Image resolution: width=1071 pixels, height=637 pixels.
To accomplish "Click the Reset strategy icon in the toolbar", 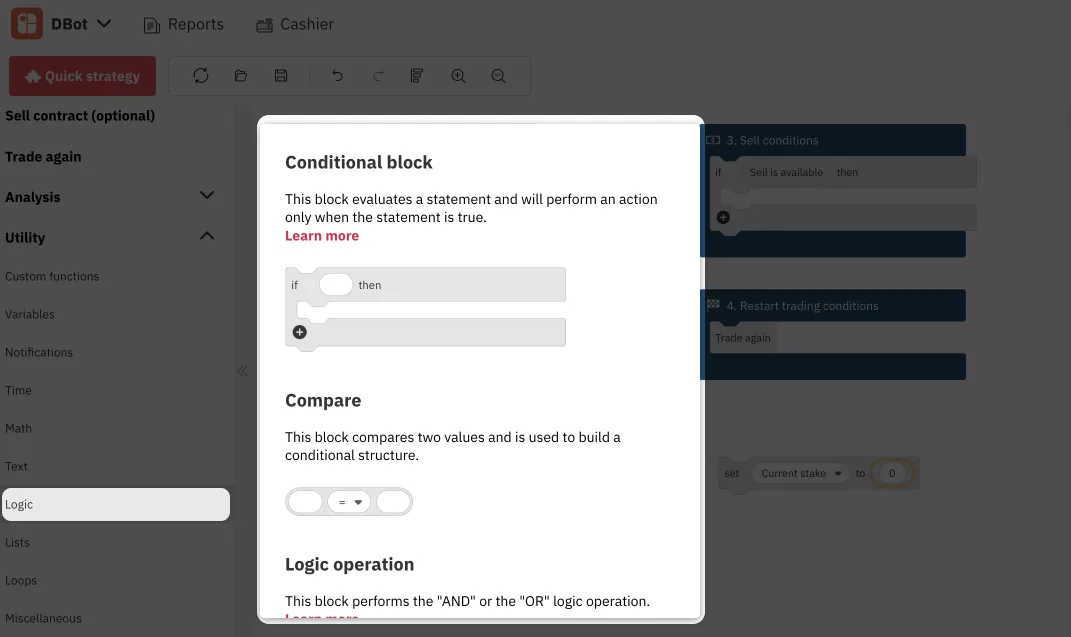I will click(200, 75).
